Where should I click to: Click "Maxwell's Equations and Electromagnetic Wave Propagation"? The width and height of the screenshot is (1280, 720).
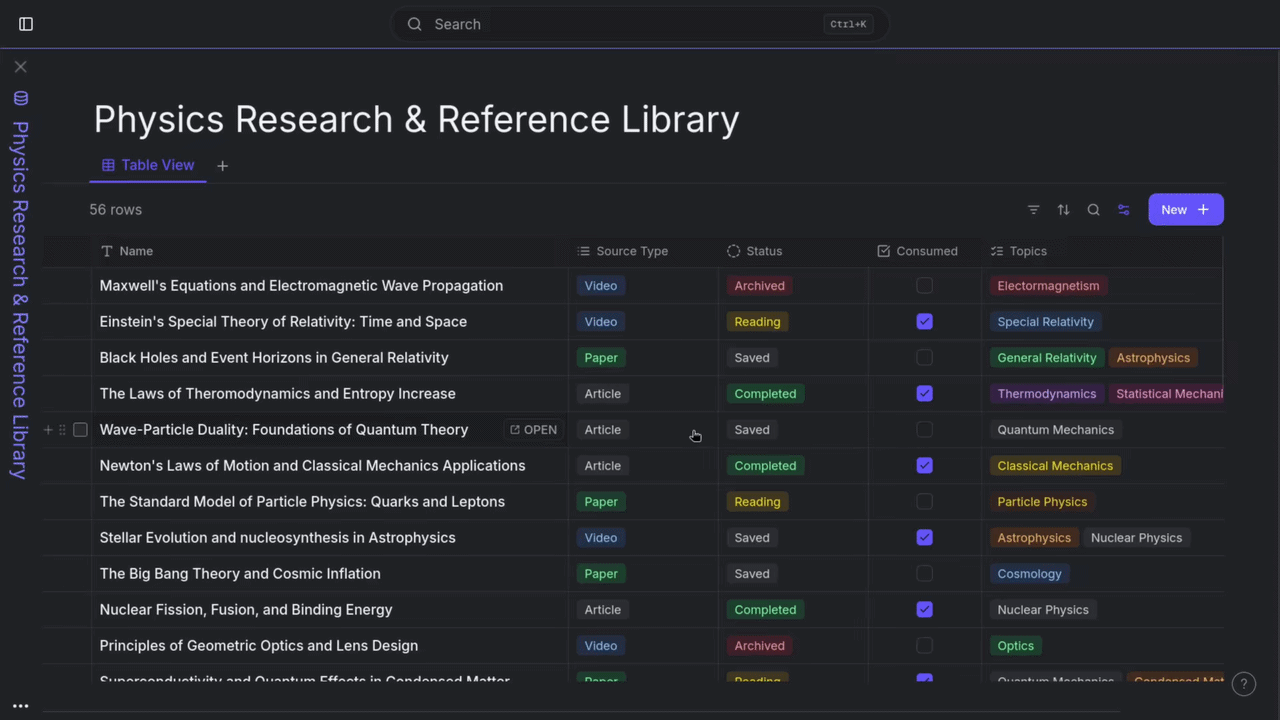click(x=301, y=286)
